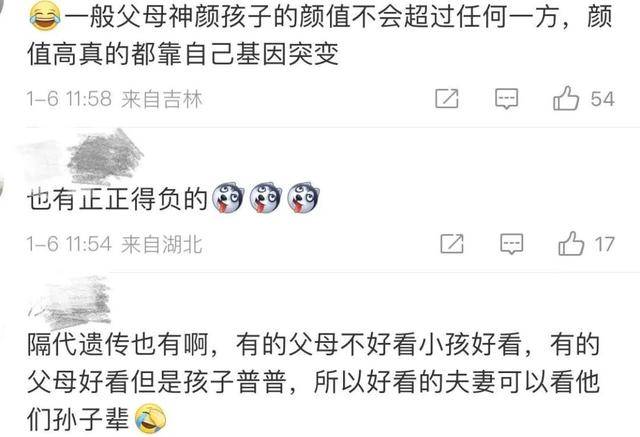Tap the laughing emoji before 一般父母神颜
The height and width of the screenshot is (437, 640).
pyautogui.click(x=44, y=18)
